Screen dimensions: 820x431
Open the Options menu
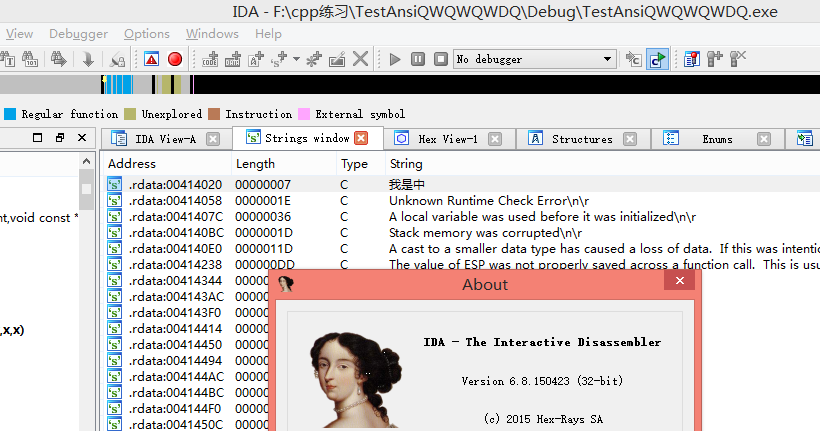[x=147, y=34]
